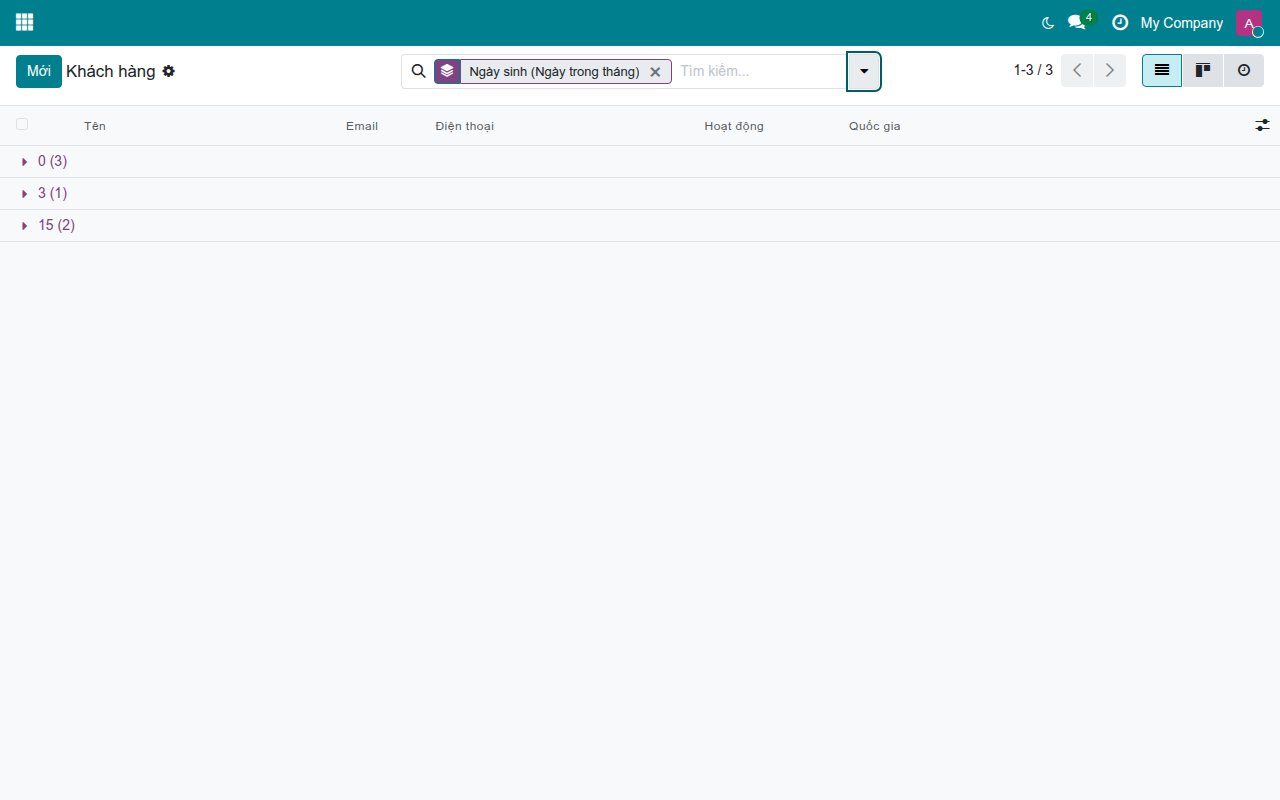
Task: Remove the Ngày sinh grouping filter
Action: click(x=655, y=72)
